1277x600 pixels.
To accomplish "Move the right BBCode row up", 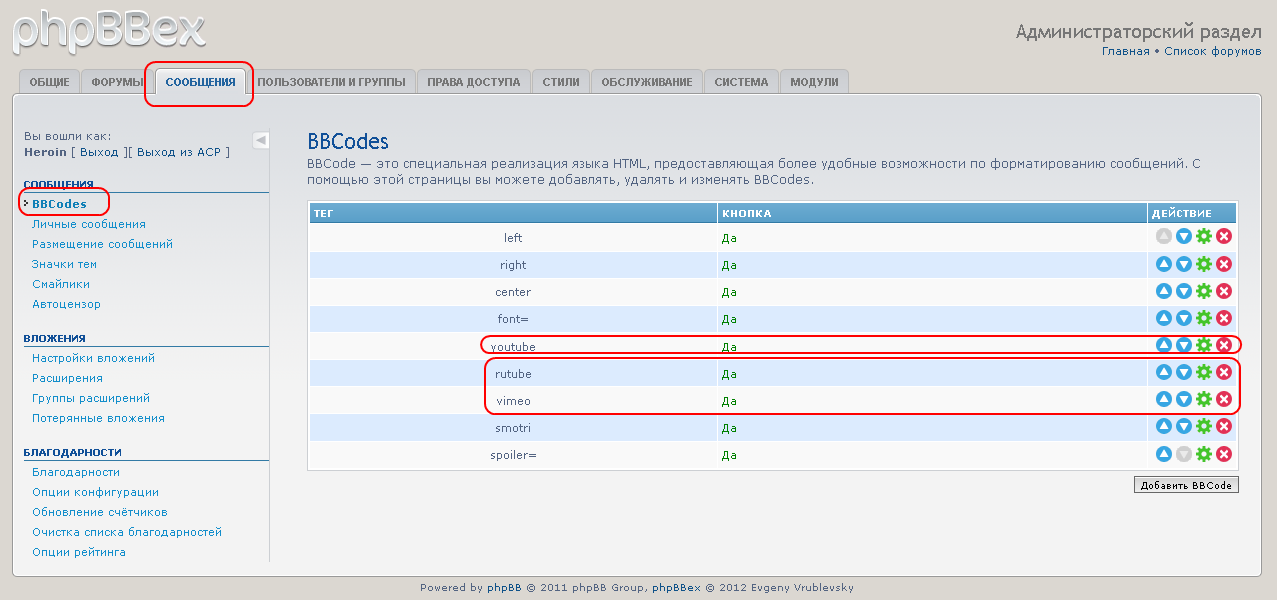I will (1163, 264).
